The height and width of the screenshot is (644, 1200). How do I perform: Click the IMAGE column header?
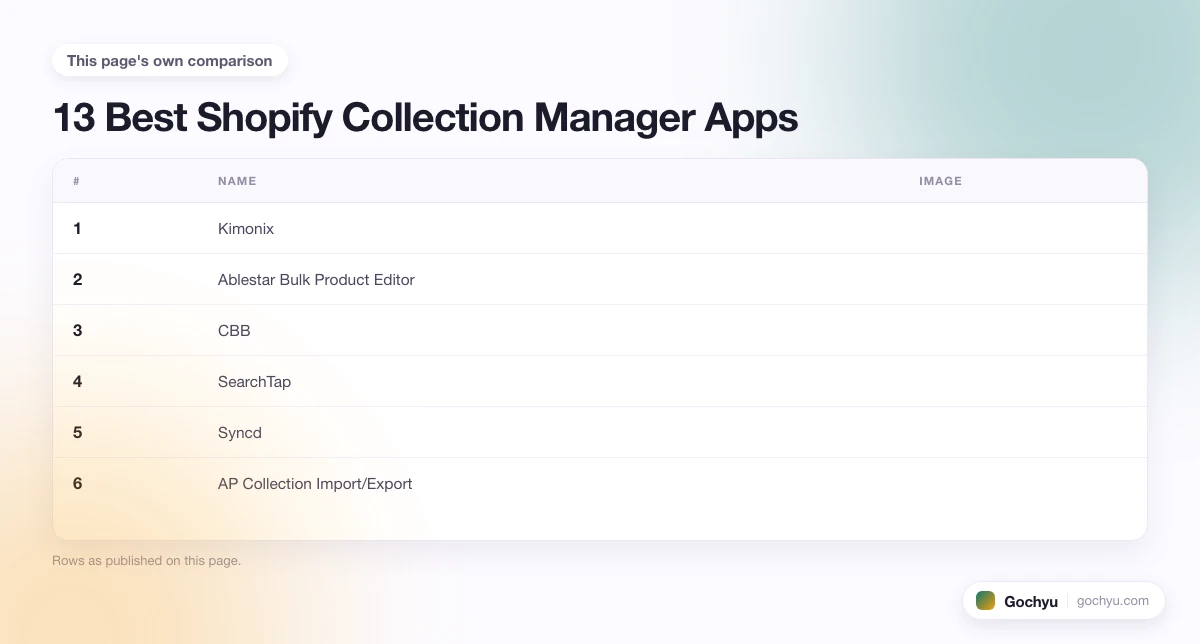pos(940,181)
